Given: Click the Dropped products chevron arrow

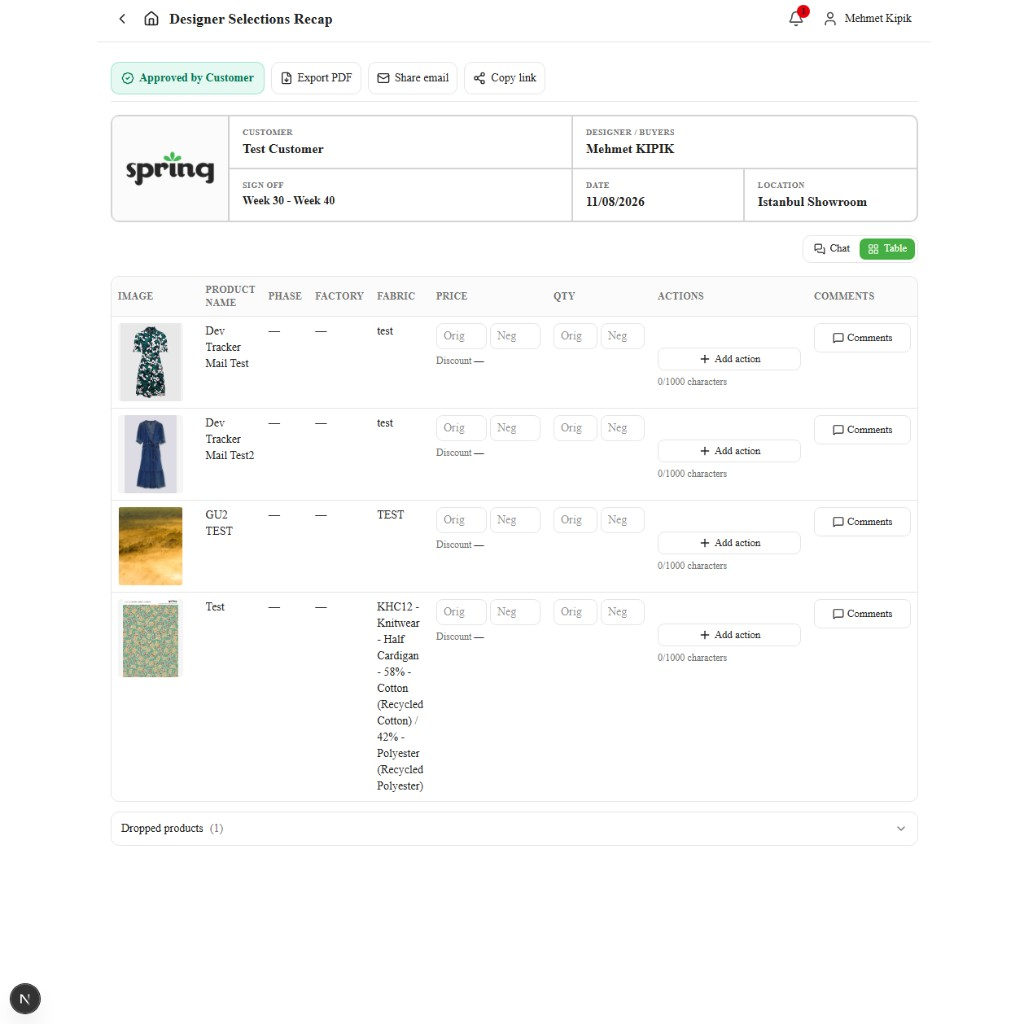Looking at the screenshot, I should 901,828.
